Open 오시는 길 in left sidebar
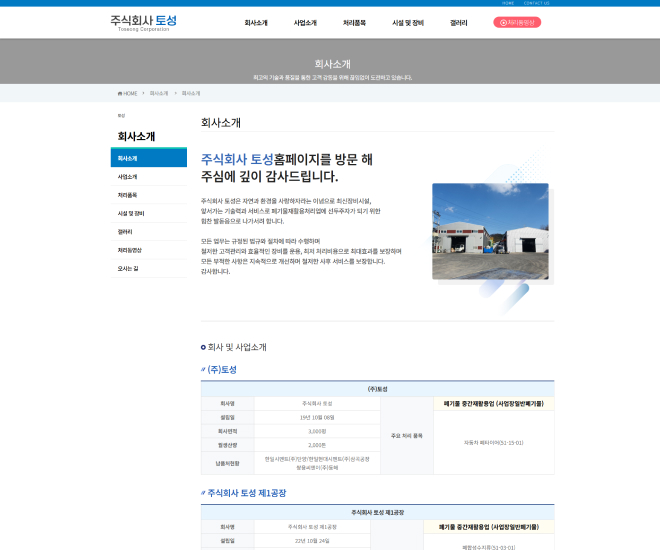The image size is (660, 550). [x=128, y=268]
